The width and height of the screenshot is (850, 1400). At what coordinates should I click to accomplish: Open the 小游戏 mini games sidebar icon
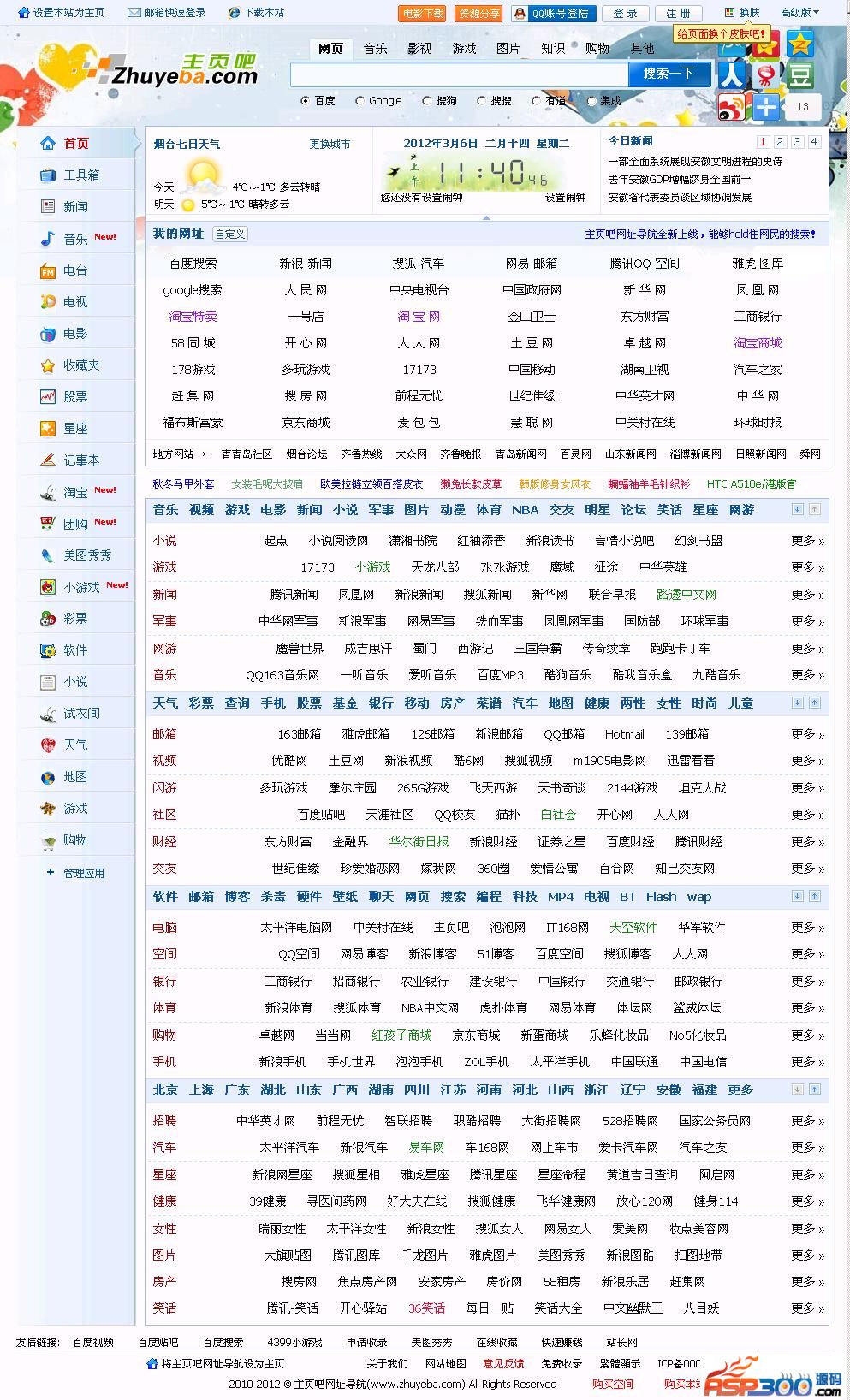[48, 587]
